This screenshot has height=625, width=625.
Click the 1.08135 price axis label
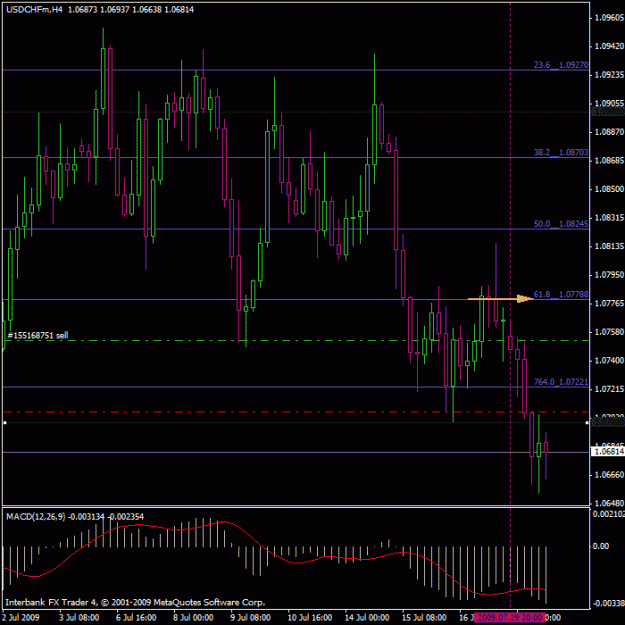point(609,246)
